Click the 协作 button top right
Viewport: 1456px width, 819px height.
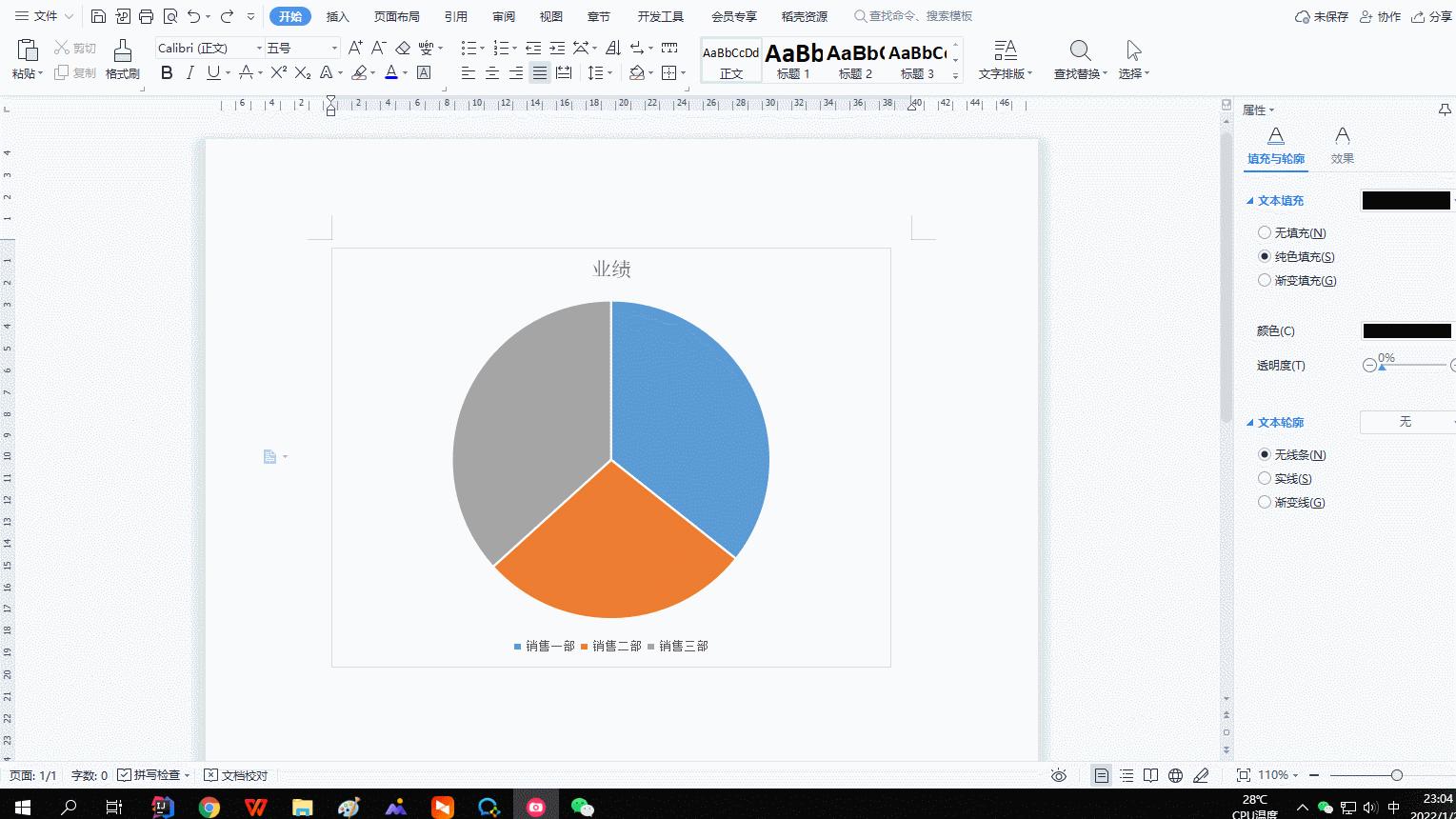[1386, 16]
